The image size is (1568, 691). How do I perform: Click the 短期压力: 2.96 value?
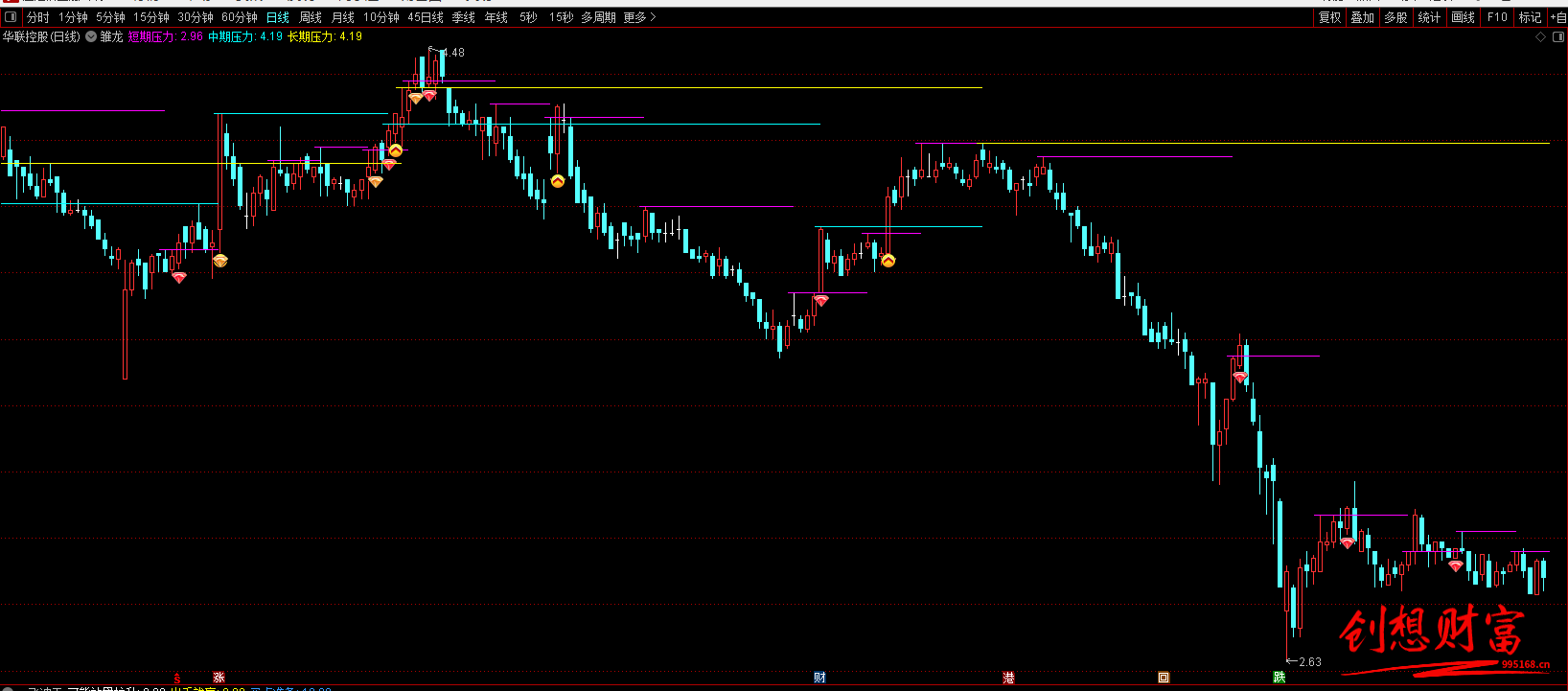[x=166, y=36]
